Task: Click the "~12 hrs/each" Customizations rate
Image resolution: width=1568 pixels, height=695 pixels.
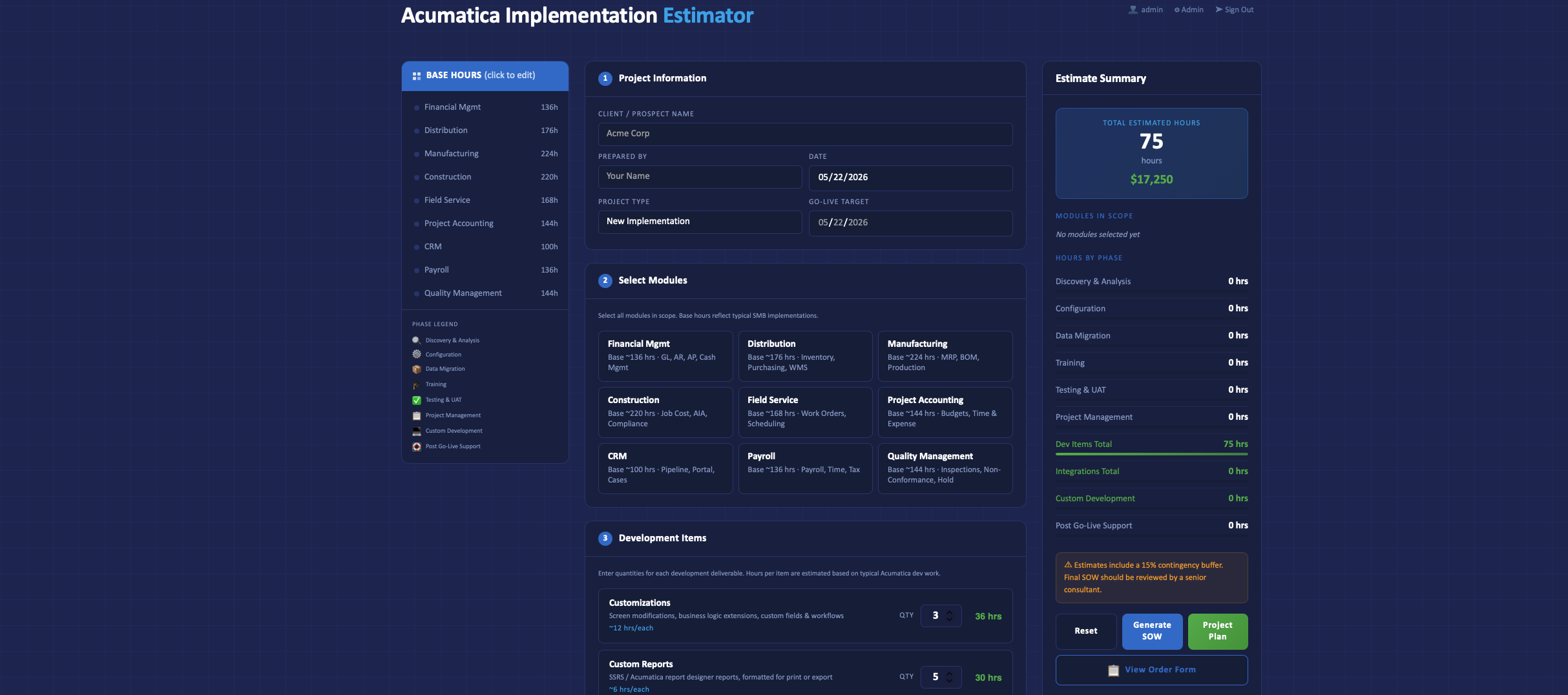Action: pos(631,628)
